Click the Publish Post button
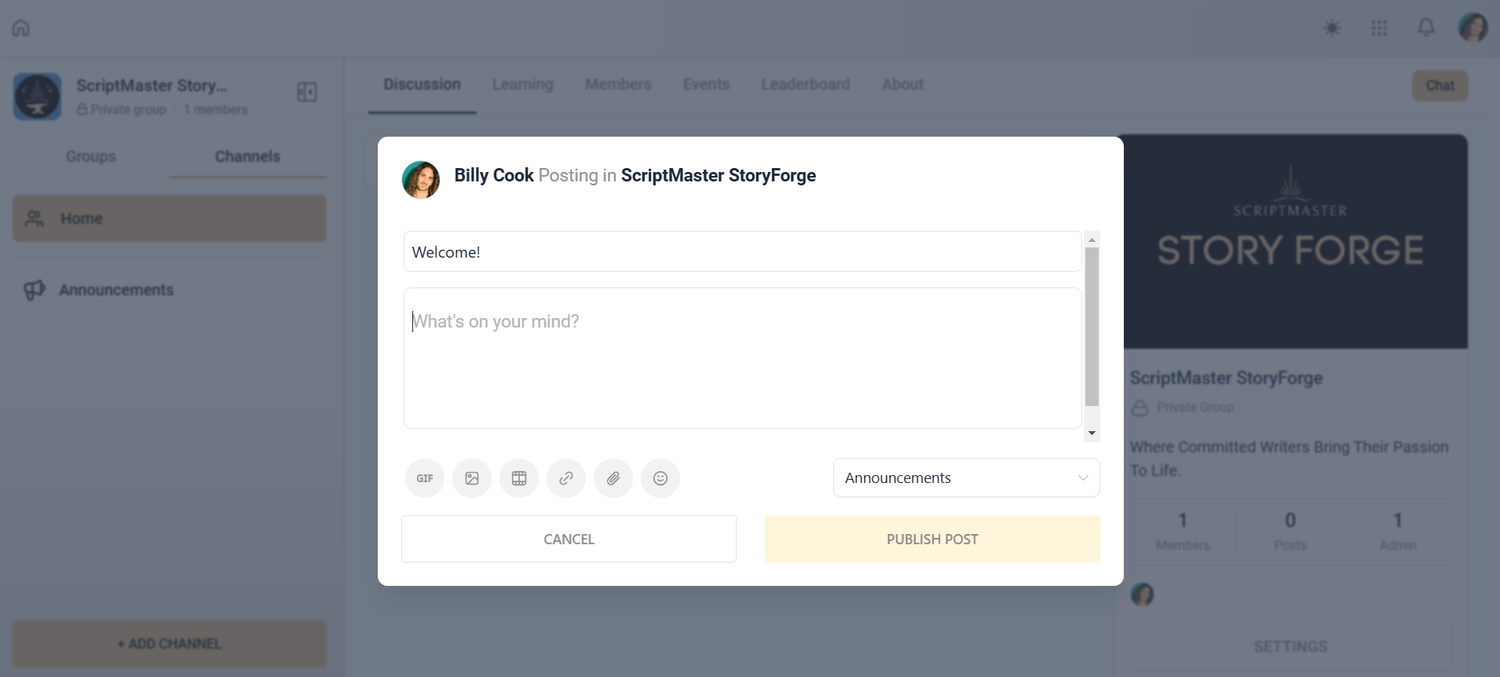 pyautogui.click(x=932, y=539)
